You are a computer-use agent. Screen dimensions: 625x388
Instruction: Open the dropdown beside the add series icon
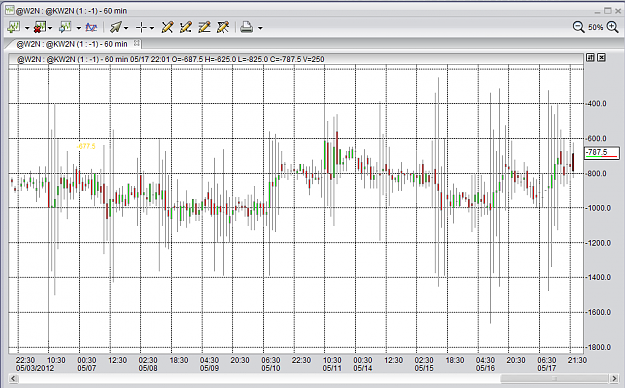coord(27,28)
